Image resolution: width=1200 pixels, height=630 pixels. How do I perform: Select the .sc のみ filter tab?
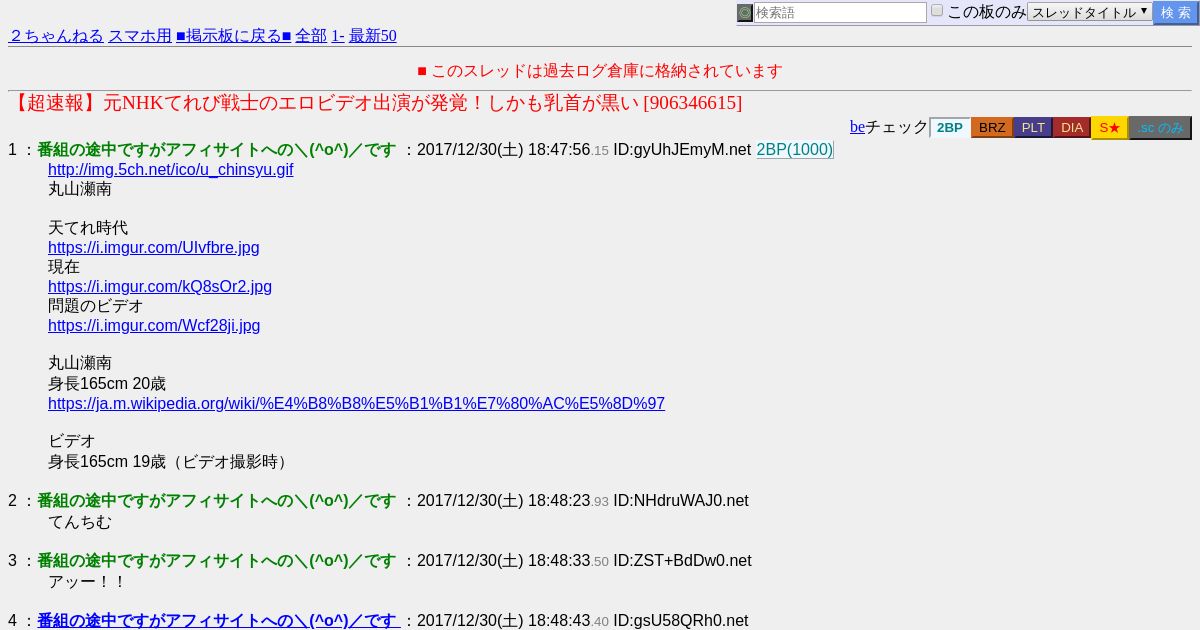tap(1160, 128)
